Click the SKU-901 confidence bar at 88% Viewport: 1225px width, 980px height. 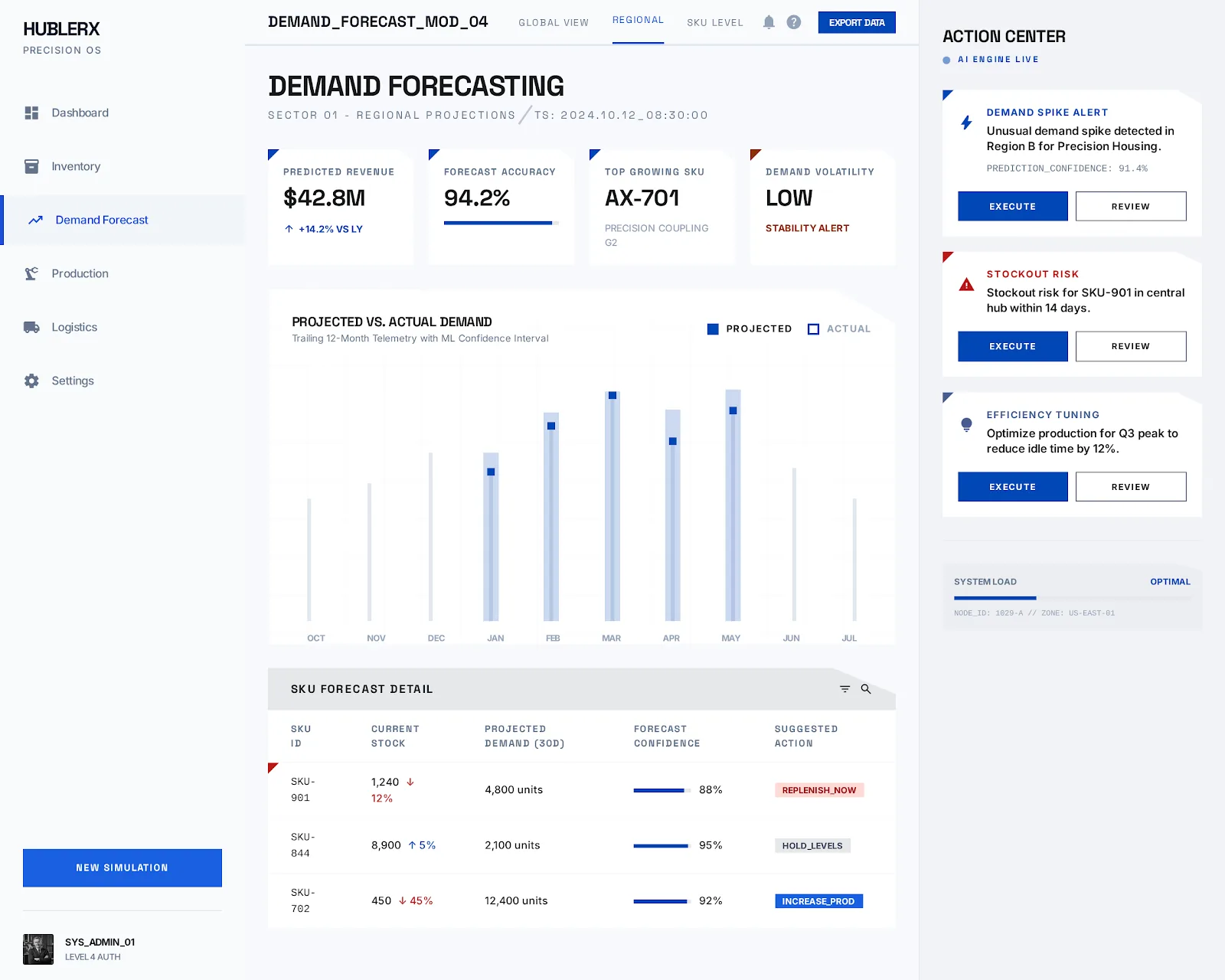click(x=661, y=790)
